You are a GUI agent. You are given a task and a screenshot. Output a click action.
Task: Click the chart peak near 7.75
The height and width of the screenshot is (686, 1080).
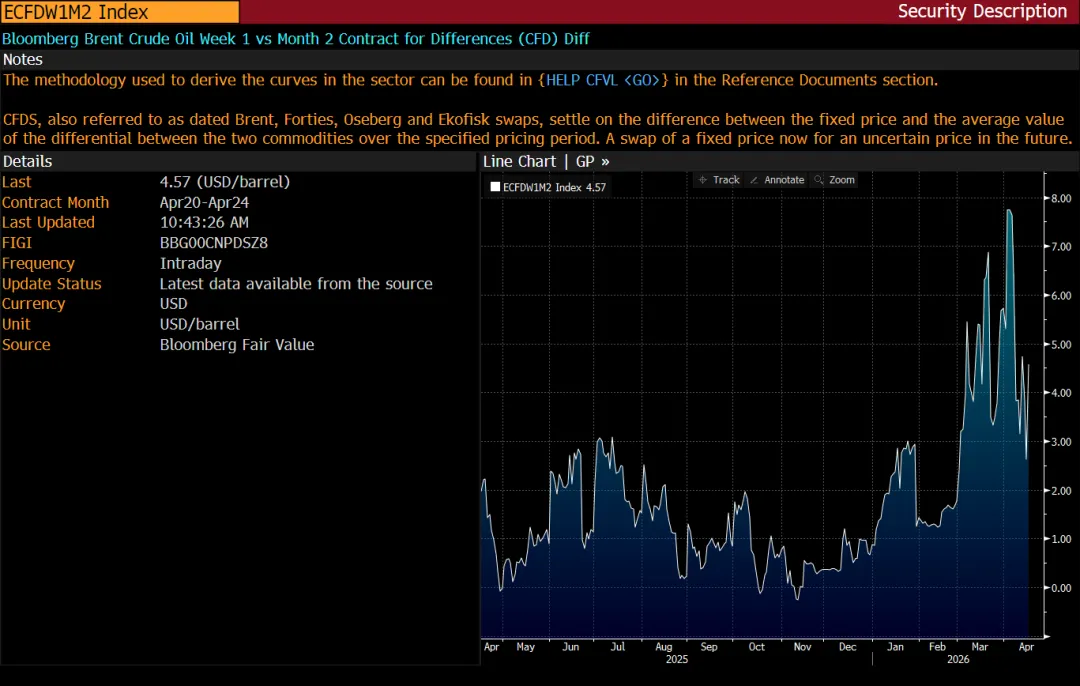(x=1009, y=211)
